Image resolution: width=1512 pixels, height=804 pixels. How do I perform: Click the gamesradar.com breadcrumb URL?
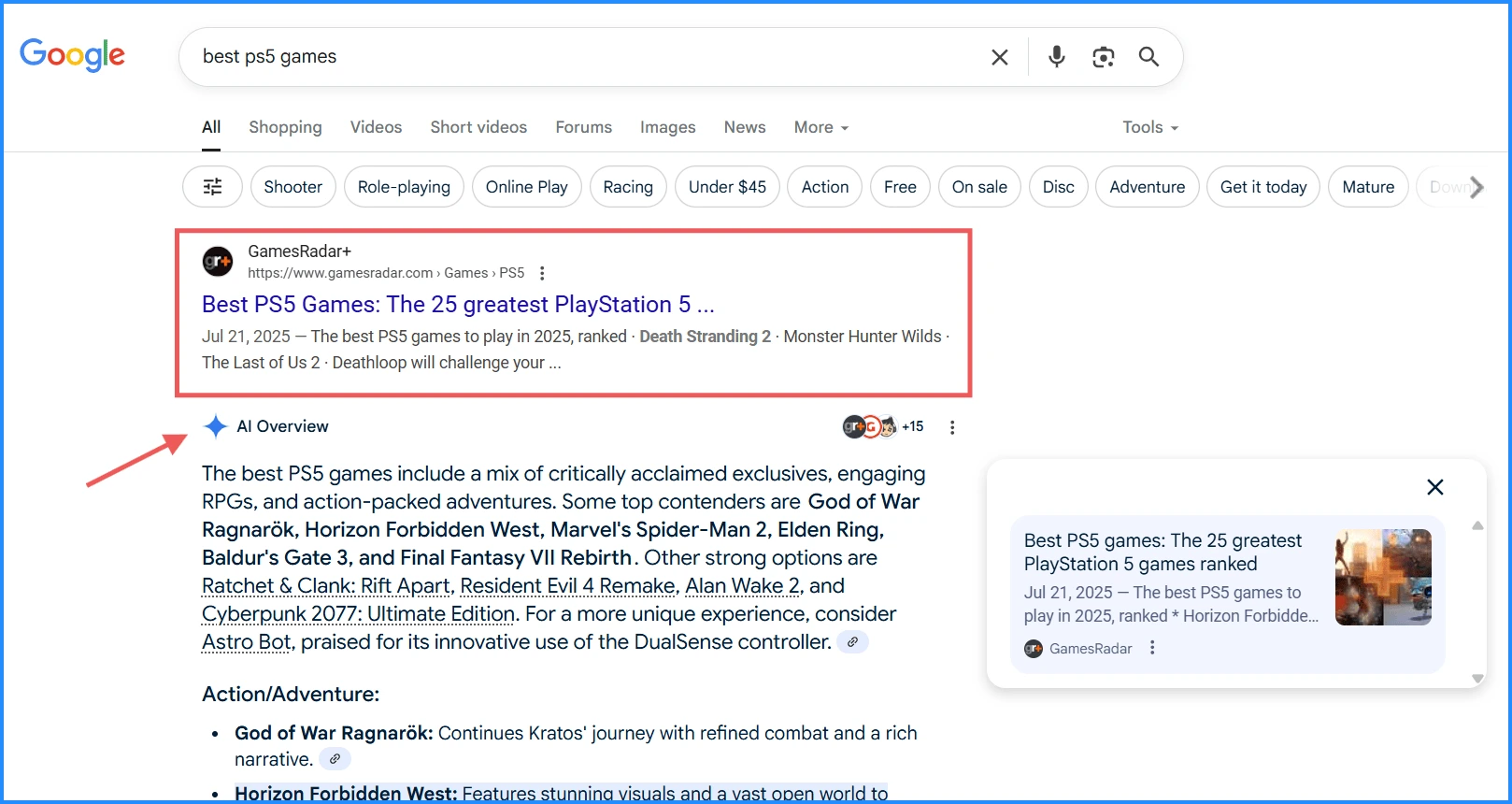(386, 273)
